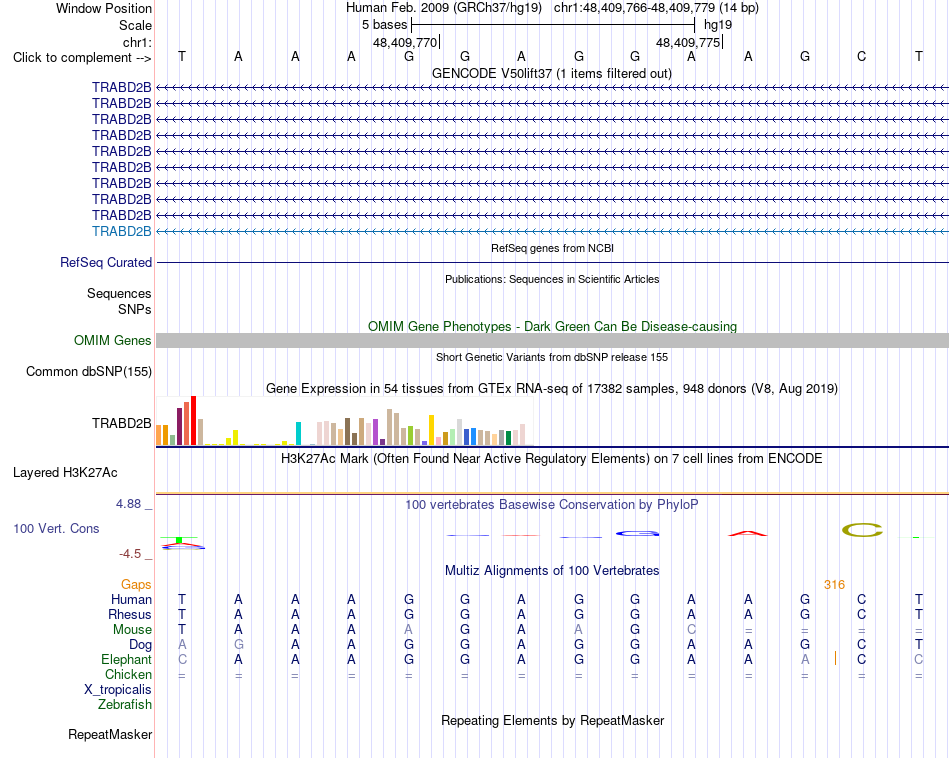Open 'RefSeq genes from NCBI' track title

point(552,248)
